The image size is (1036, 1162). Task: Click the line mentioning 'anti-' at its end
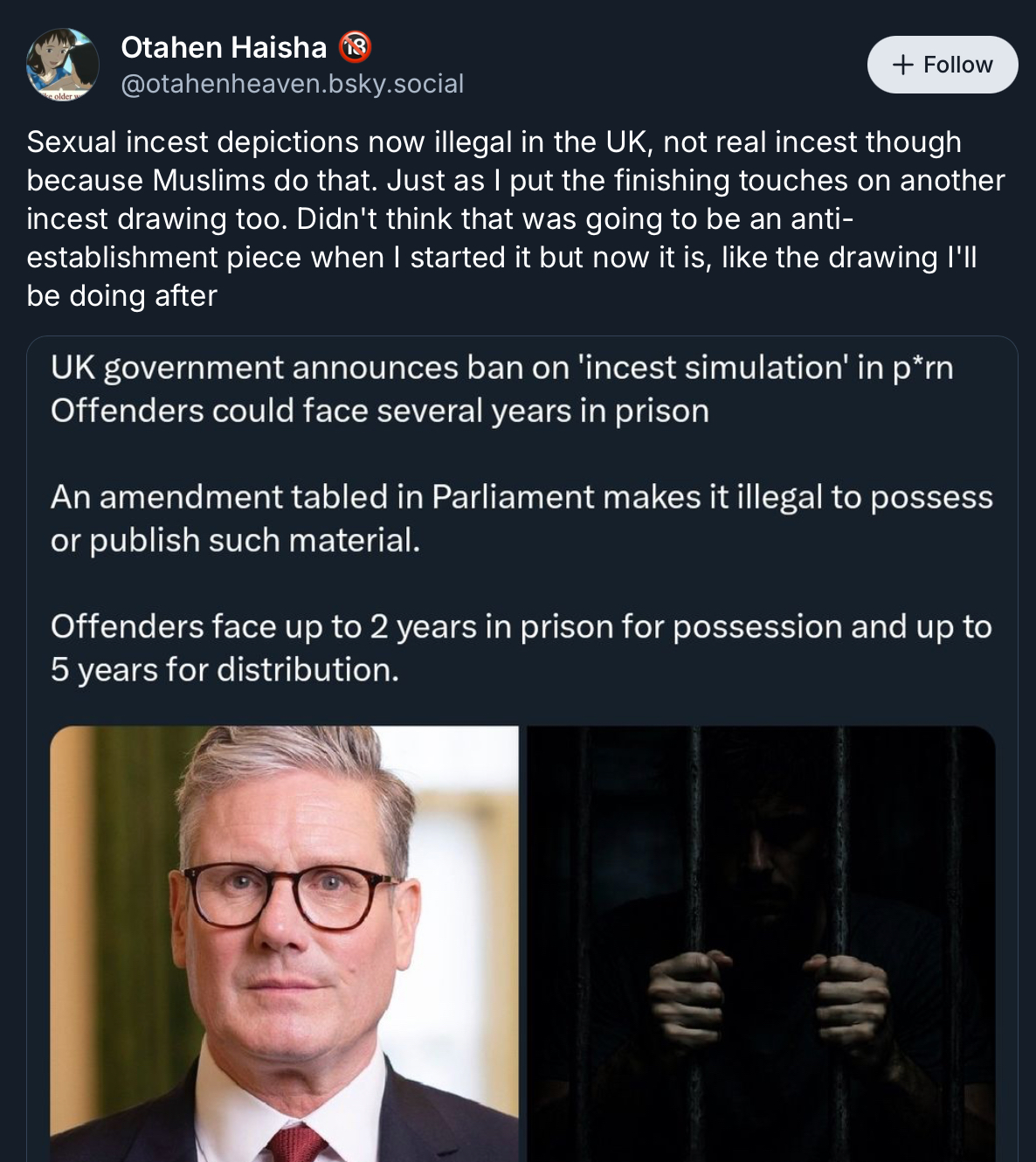point(439,218)
